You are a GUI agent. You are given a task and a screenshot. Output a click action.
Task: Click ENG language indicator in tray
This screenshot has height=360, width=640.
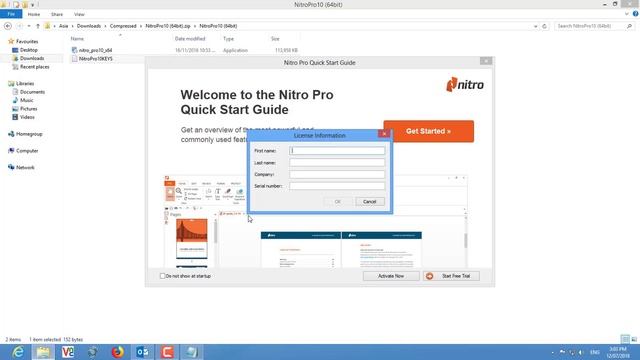point(595,352)
